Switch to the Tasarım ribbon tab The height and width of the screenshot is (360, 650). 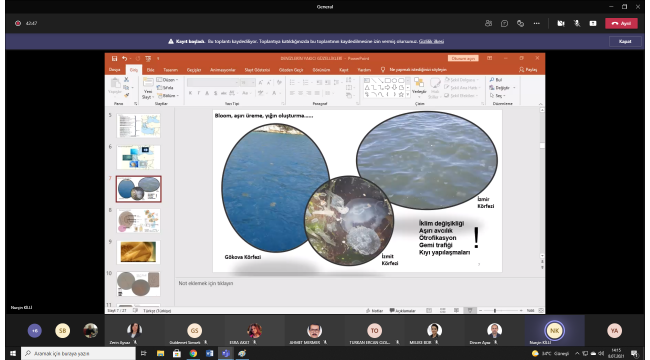170,70
